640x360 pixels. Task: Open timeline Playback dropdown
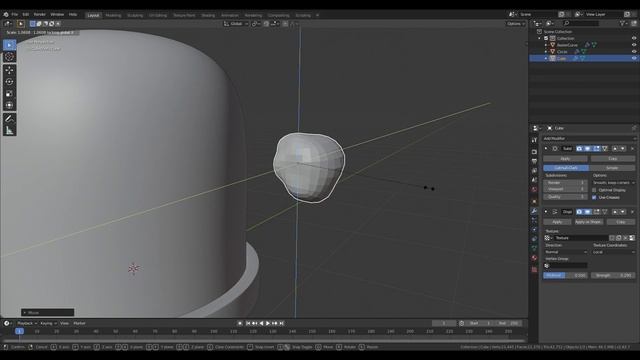[27, 323]
